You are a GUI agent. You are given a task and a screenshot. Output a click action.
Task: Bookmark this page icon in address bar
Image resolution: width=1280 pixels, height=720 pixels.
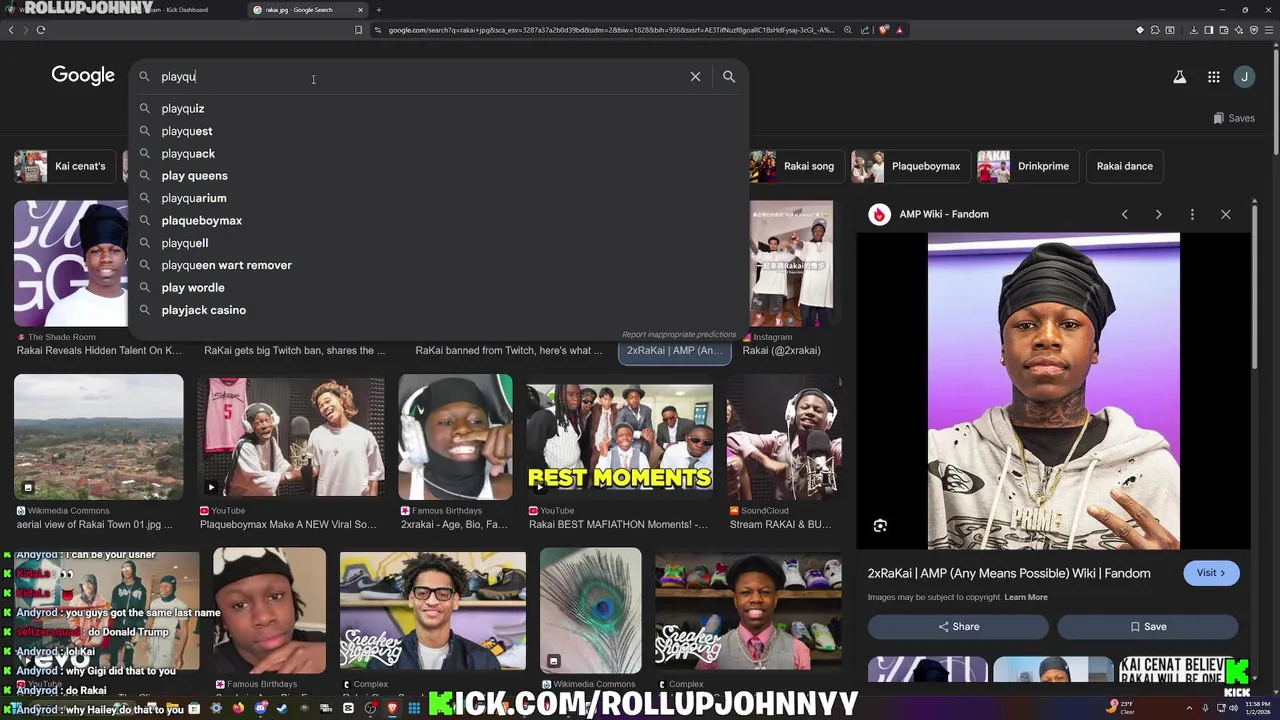[358, 30]
